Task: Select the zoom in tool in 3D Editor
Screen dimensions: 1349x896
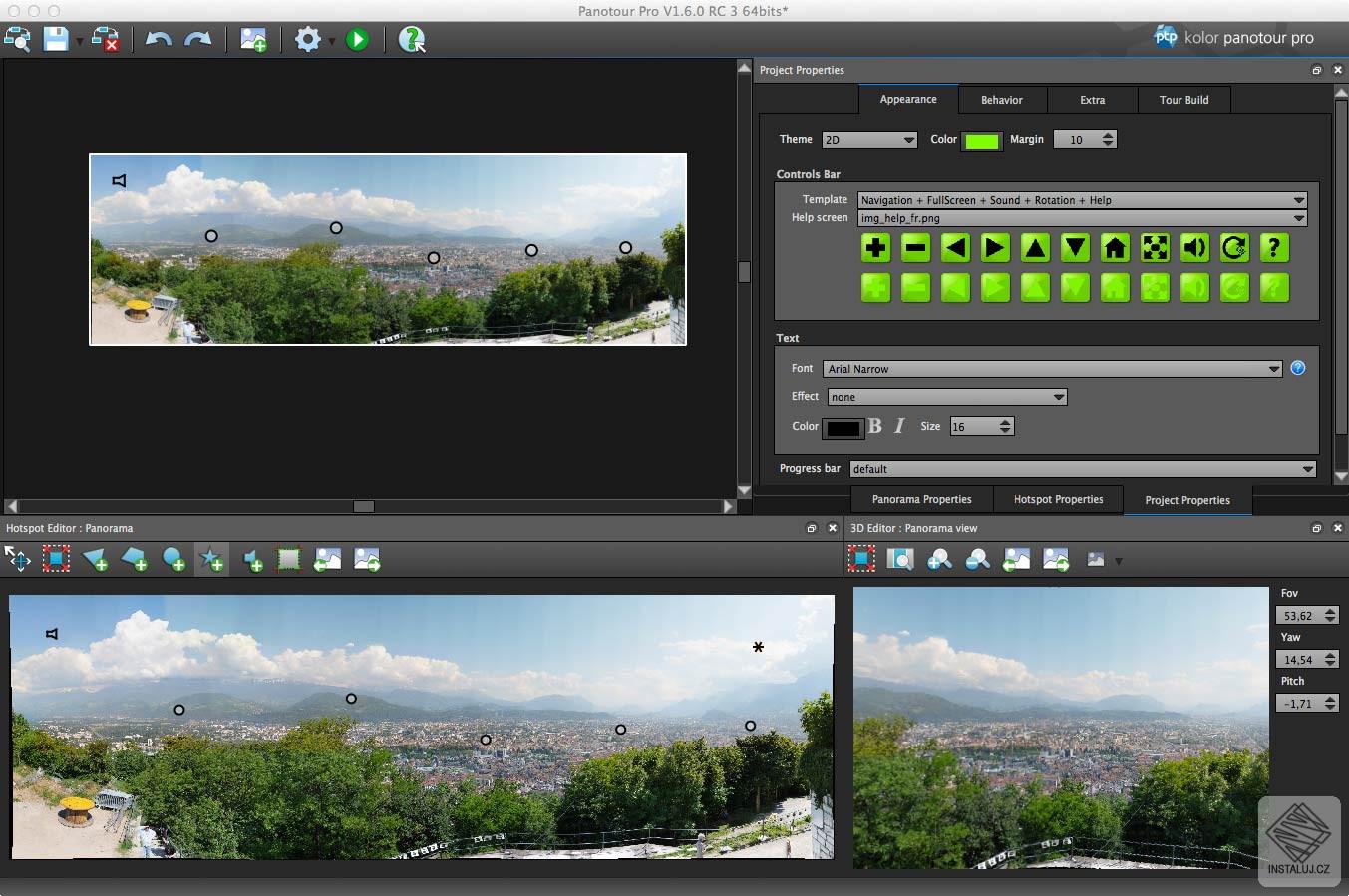Action: tap(939, 559)
